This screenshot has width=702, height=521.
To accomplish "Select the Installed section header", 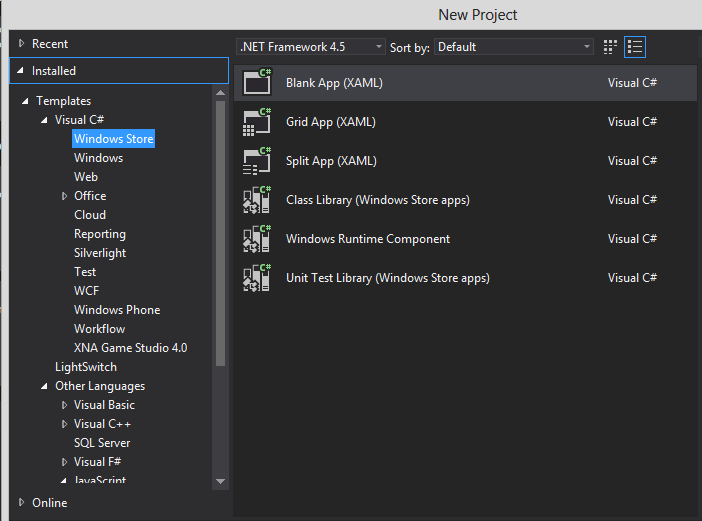I will point(54,71).
